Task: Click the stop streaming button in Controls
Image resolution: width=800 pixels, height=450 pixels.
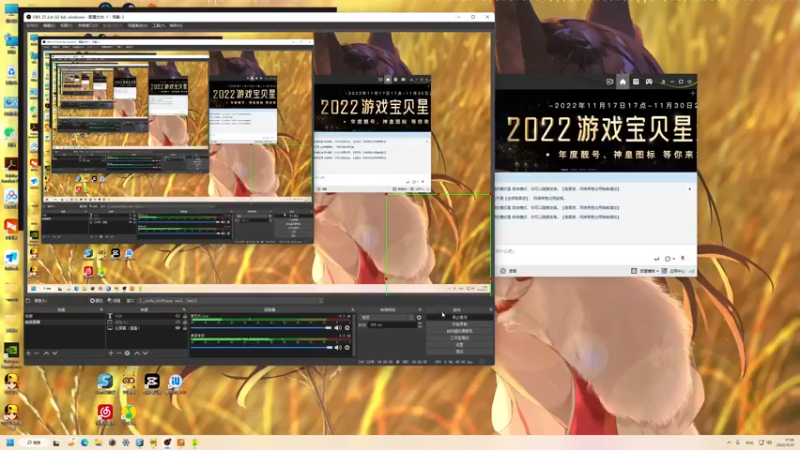Action: coord(460,317)
